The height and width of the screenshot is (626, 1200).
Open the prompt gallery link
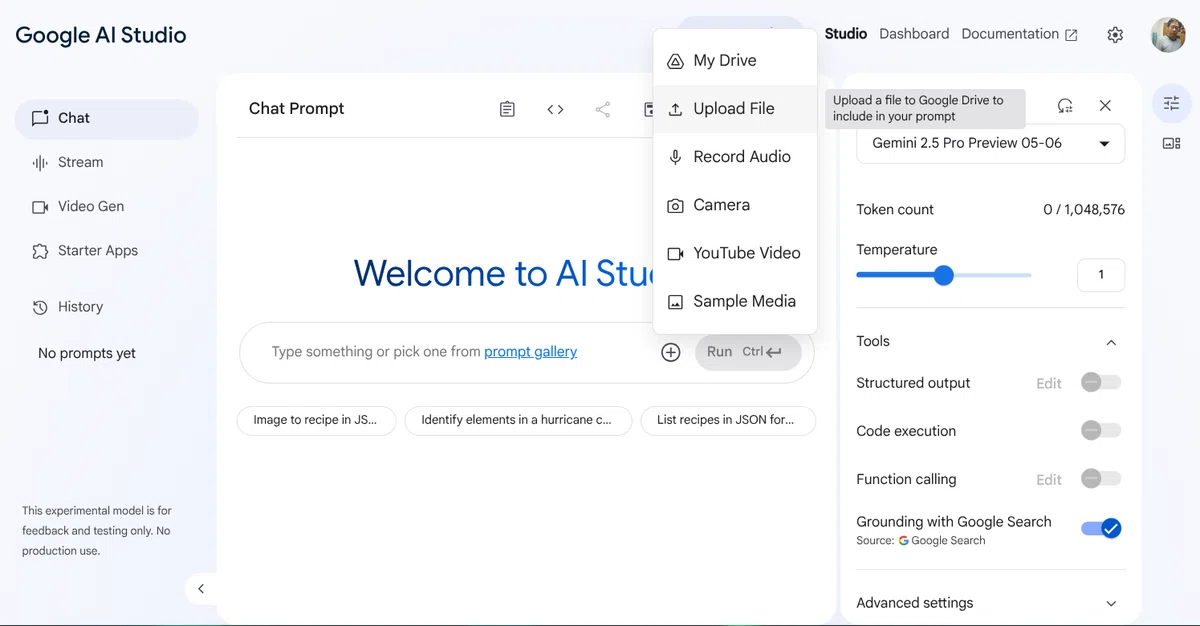tap(530, 351)
